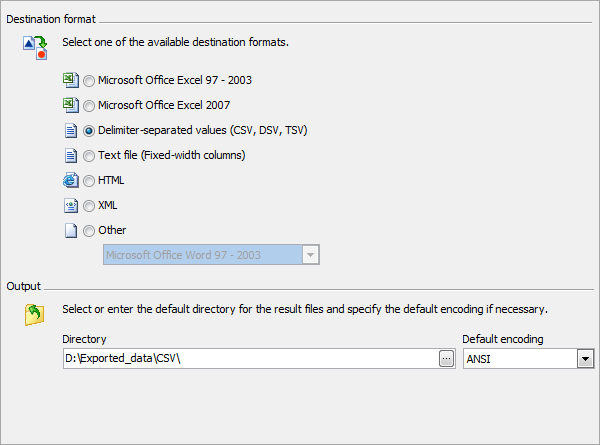Select the HTML format radio button
This screenshot has width=600, height=445.
pos(90,181)
